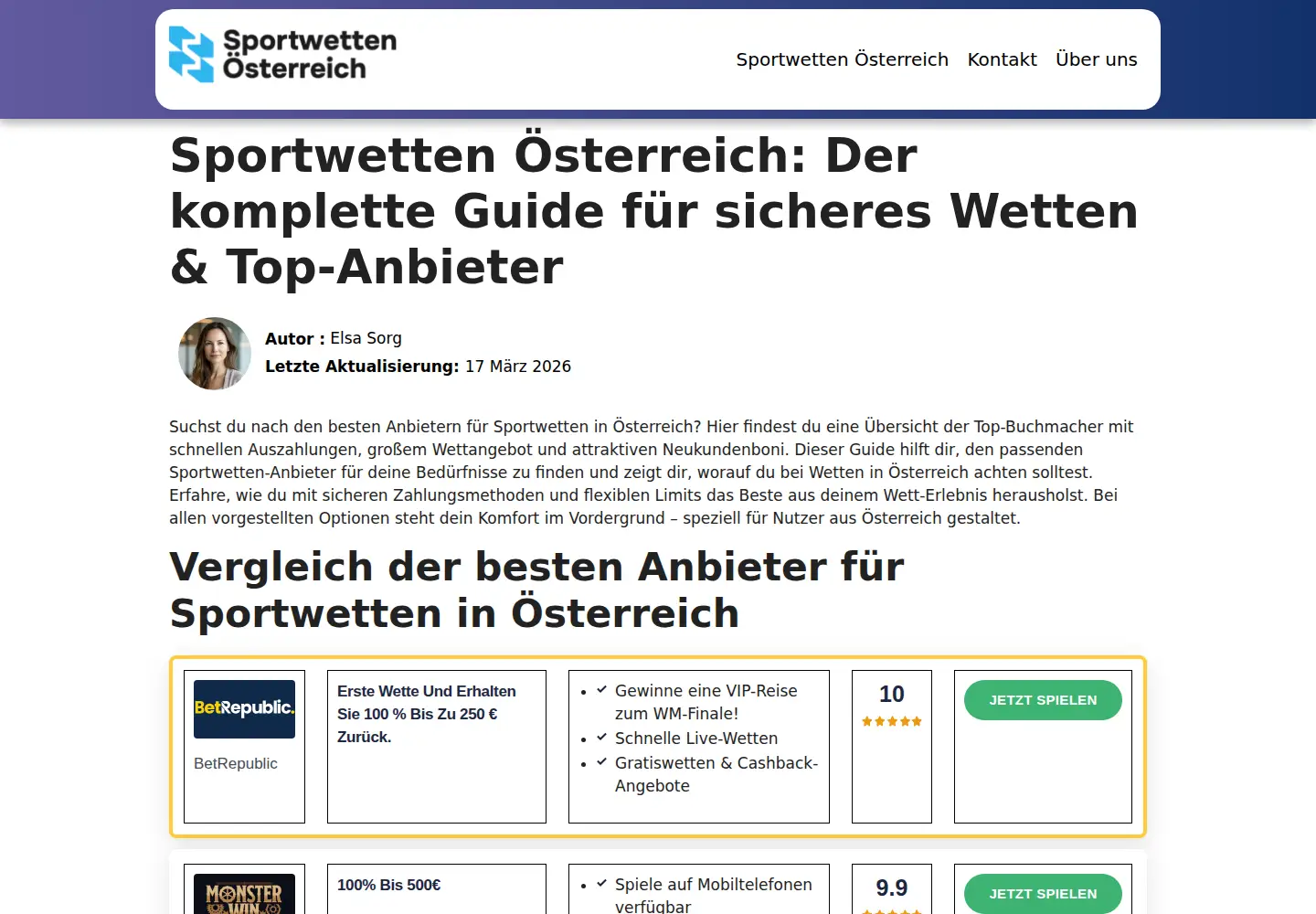The height and width of the screenshot is (914, 1316).
Task: Click the heading 'Vergleich der besten Anbieter'
Action: click(x=537, y=590)
